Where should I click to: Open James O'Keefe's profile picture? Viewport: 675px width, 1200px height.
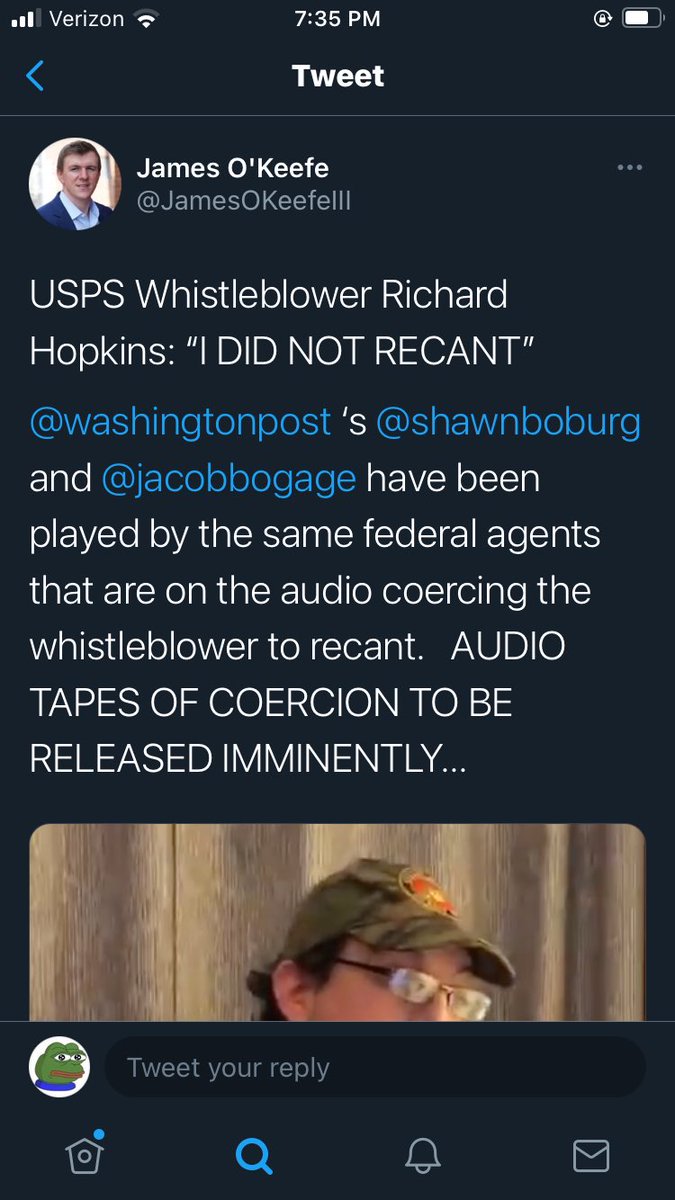coord(75,185)
